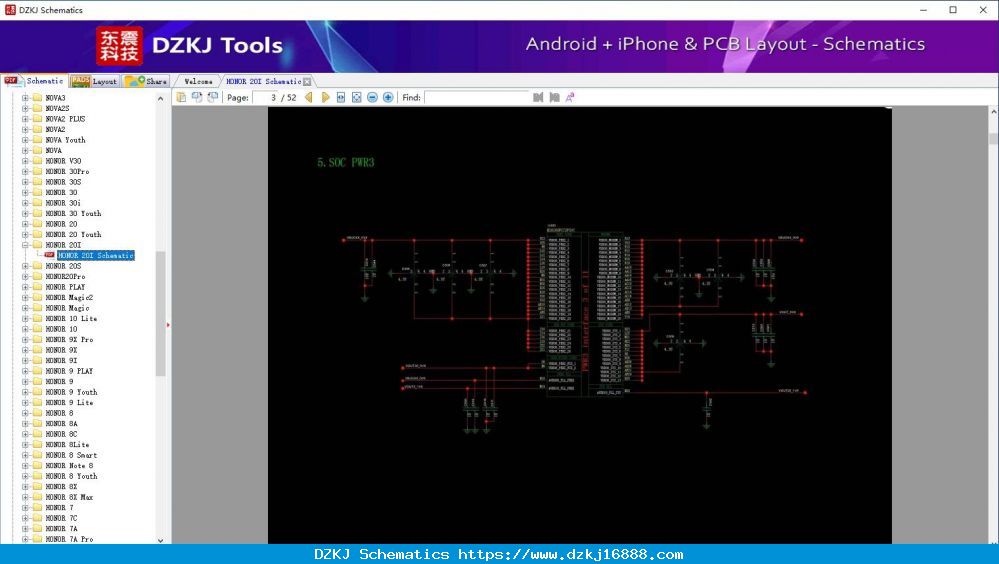This screenshot has height=564, width=999.
Task: Expand the HONOR 30Pro folder
Action: tap(25, 171)
